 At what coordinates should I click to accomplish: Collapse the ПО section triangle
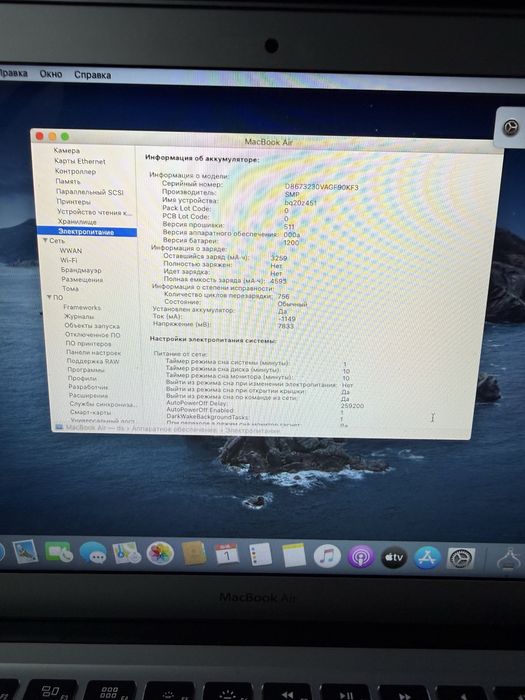[x=49, y=297]
